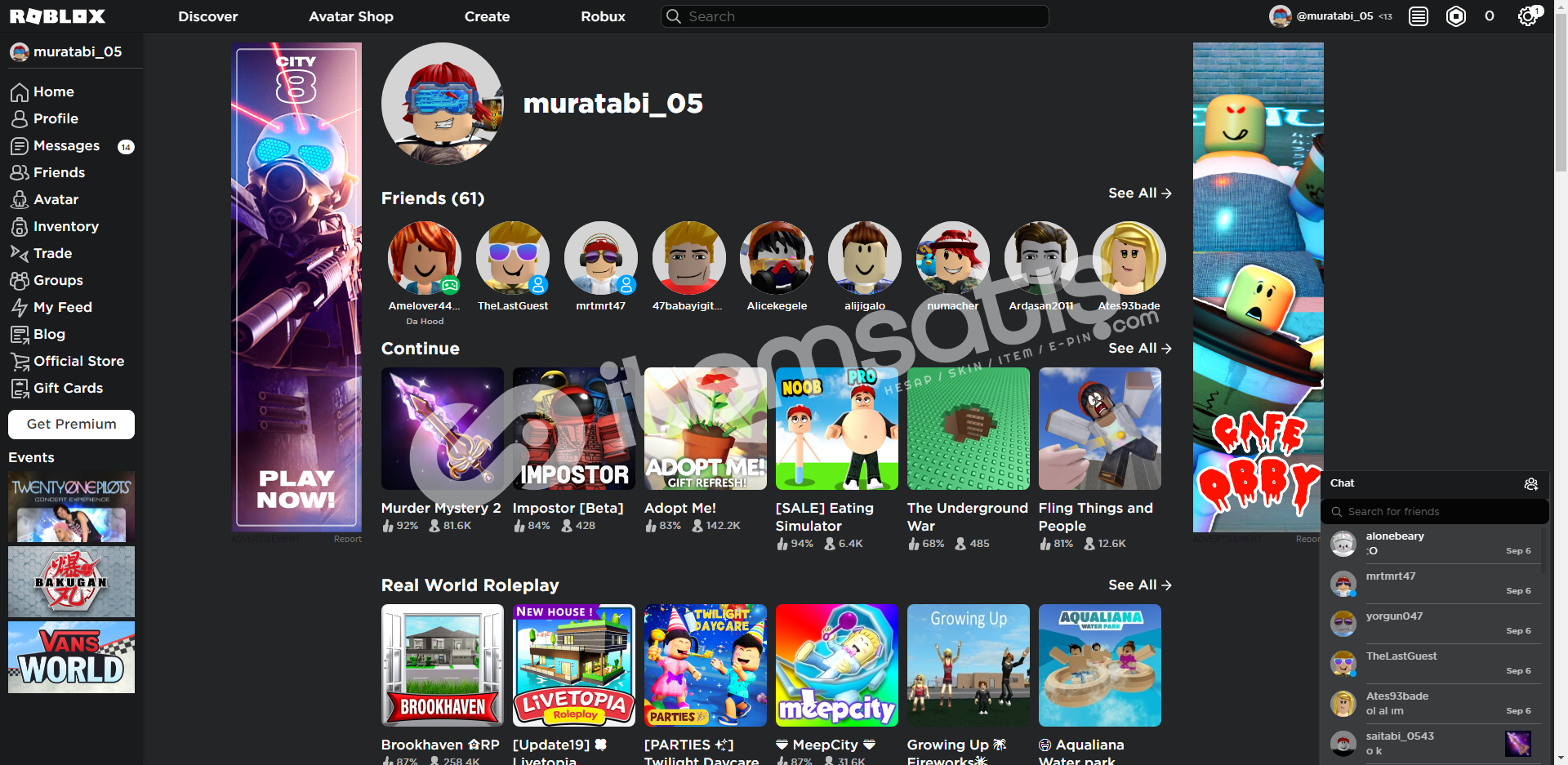This screenshot has width=1568, height=765.
Task: Open Twenty One Pilots event banner
Action: point(72,507)
